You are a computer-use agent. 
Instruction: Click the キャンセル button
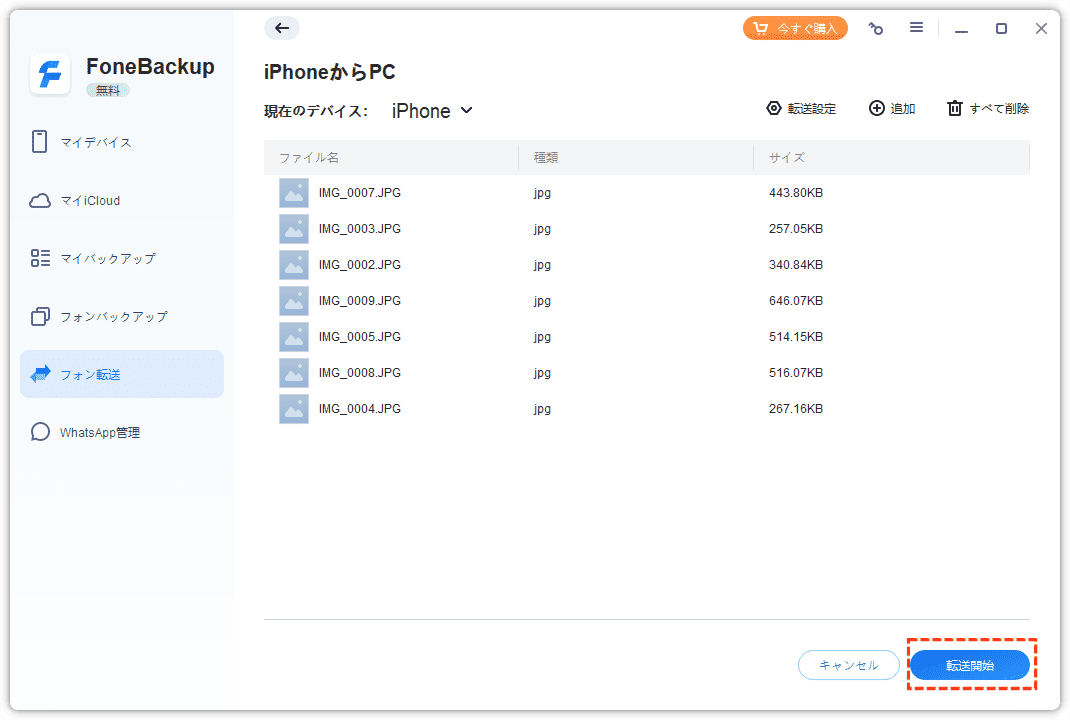(x=848, y=665)
